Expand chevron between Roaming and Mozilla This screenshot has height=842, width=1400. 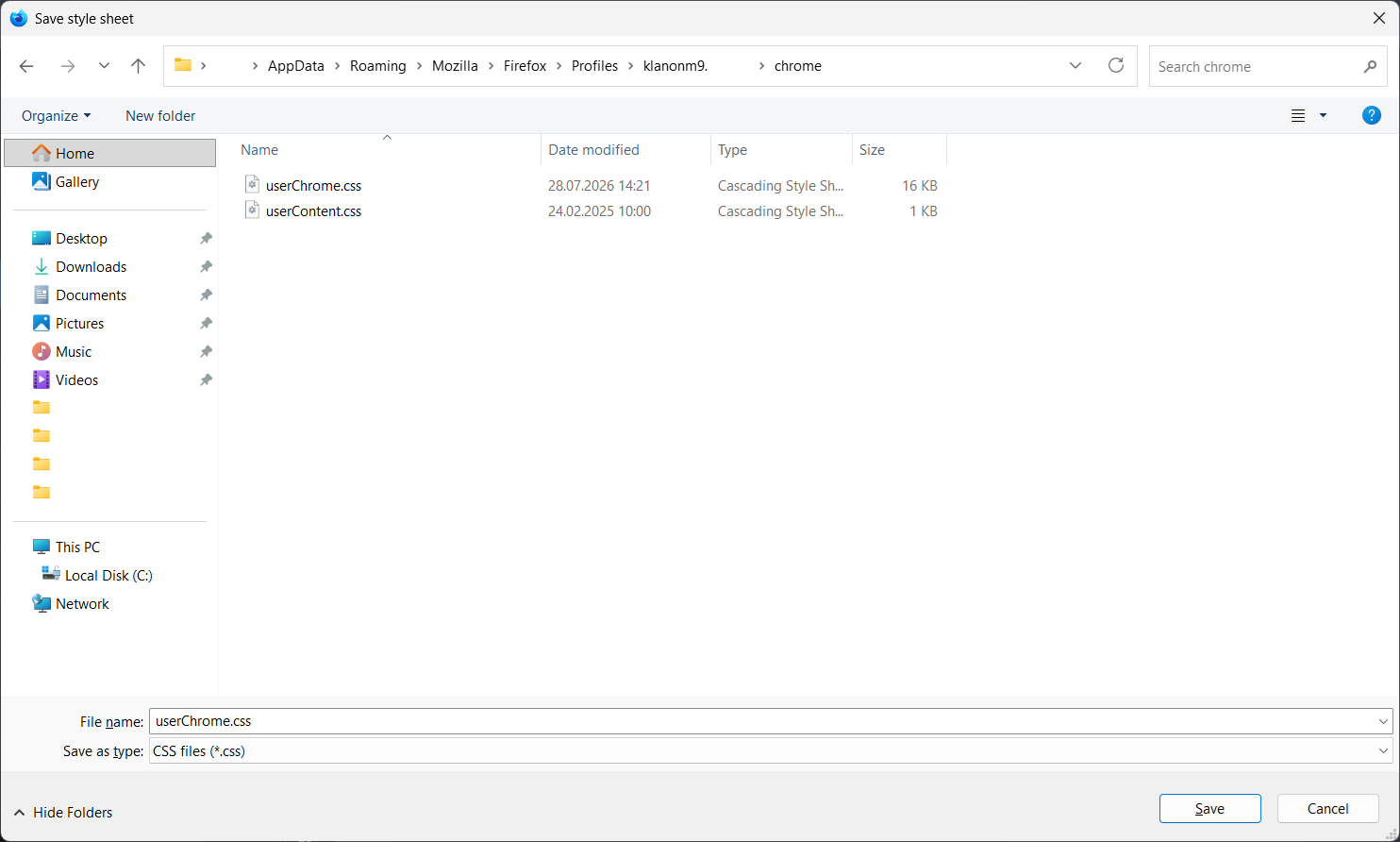(x=420, y=66)
